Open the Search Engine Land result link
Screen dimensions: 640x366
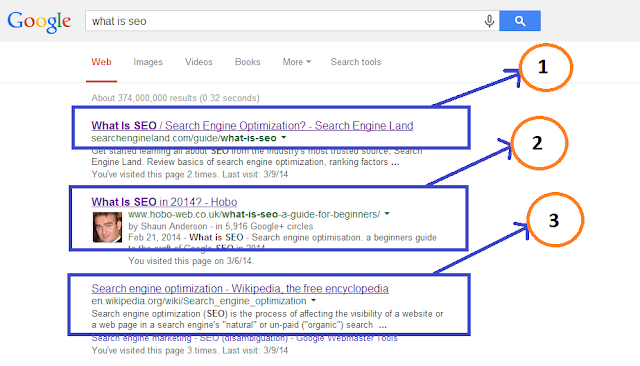(252, 126)
